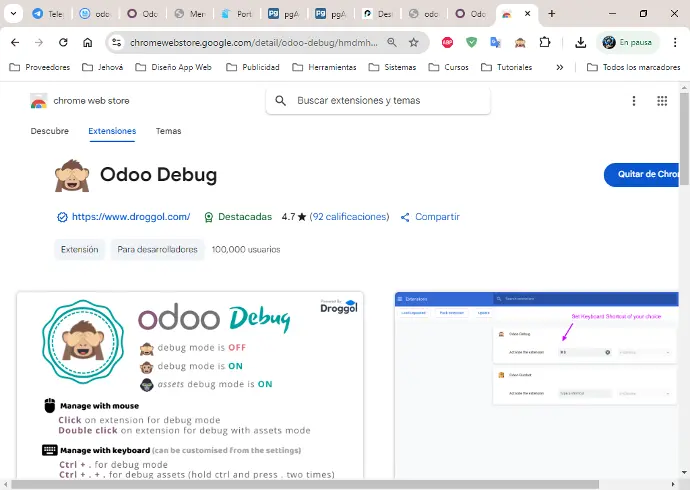Screen dimensions: 690x490
Task: Open Chrome three-dot menu
Action: pos(675,42)
